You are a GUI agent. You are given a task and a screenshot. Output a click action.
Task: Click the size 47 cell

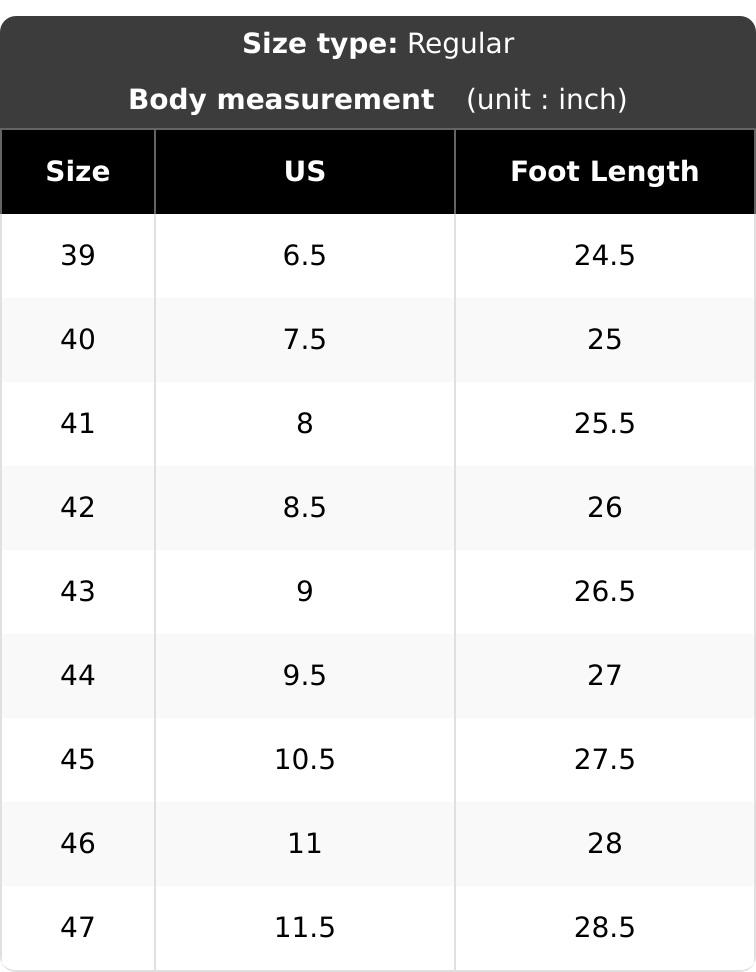pos(78,927)
